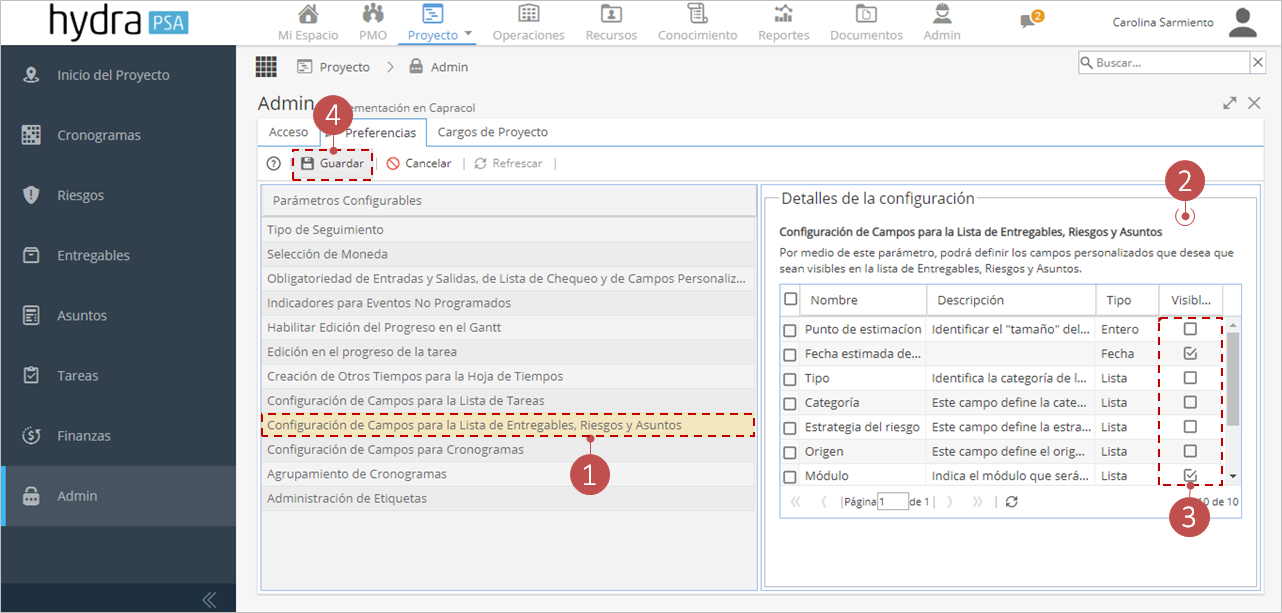Select Configuración de Campos para Lista de Tareas

pyautogui.click(x=508, y=401)
